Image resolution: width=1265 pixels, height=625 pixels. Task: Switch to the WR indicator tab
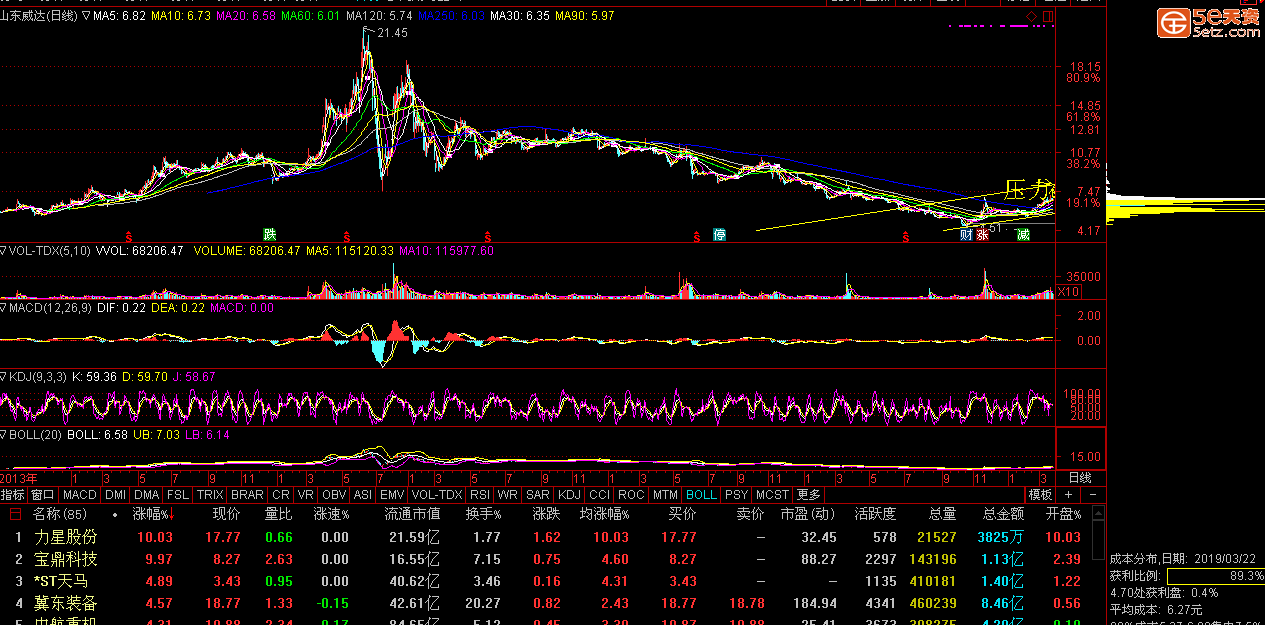pos(508,494)
